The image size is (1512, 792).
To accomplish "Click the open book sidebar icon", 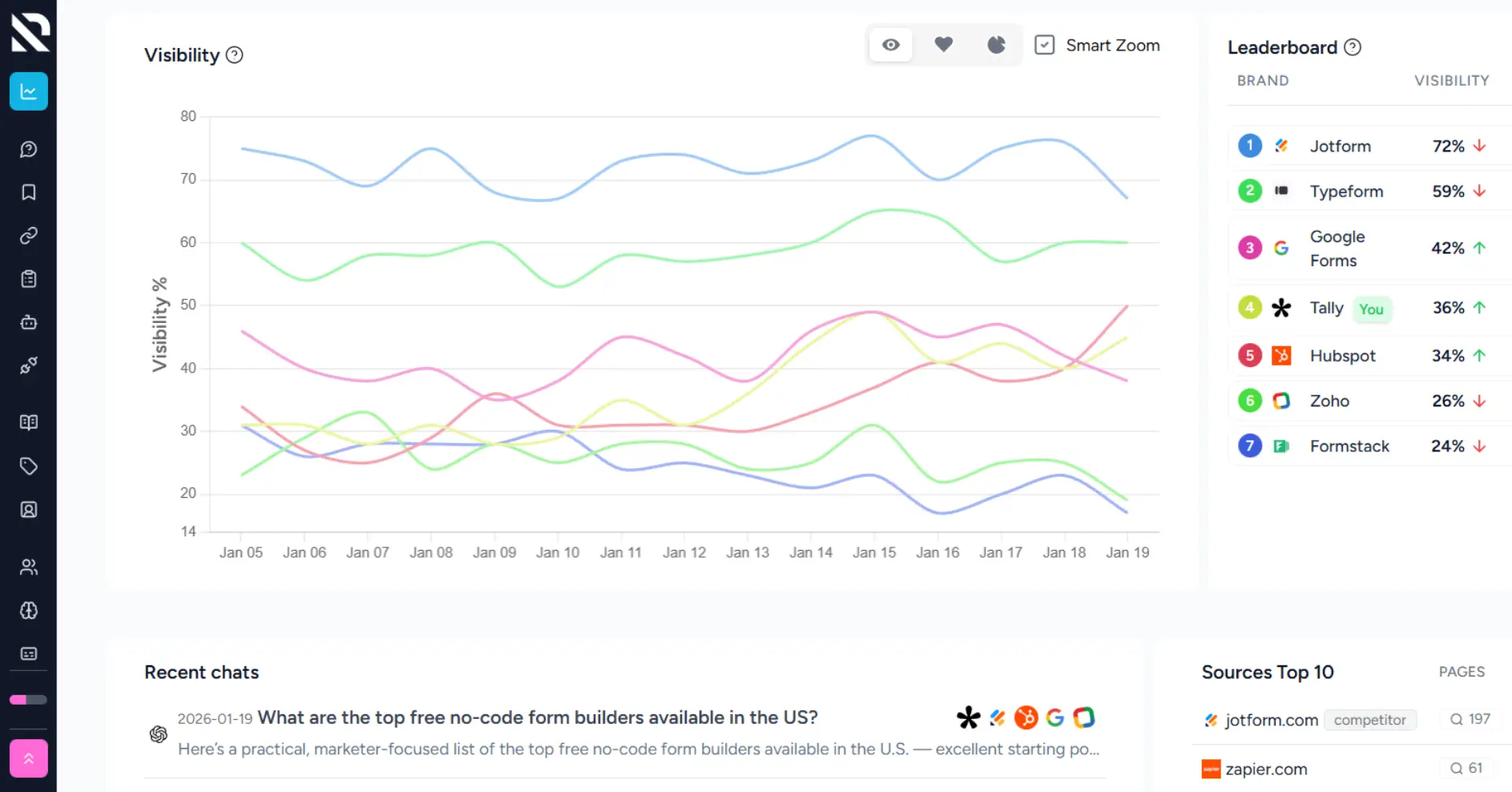I will [28, 422].
